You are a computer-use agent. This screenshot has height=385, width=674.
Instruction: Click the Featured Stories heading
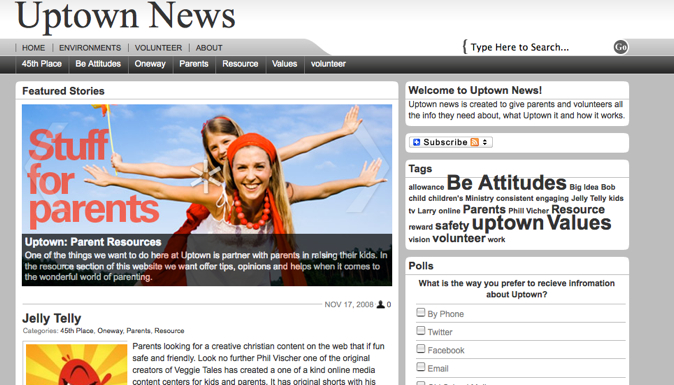tap(63, 91)
